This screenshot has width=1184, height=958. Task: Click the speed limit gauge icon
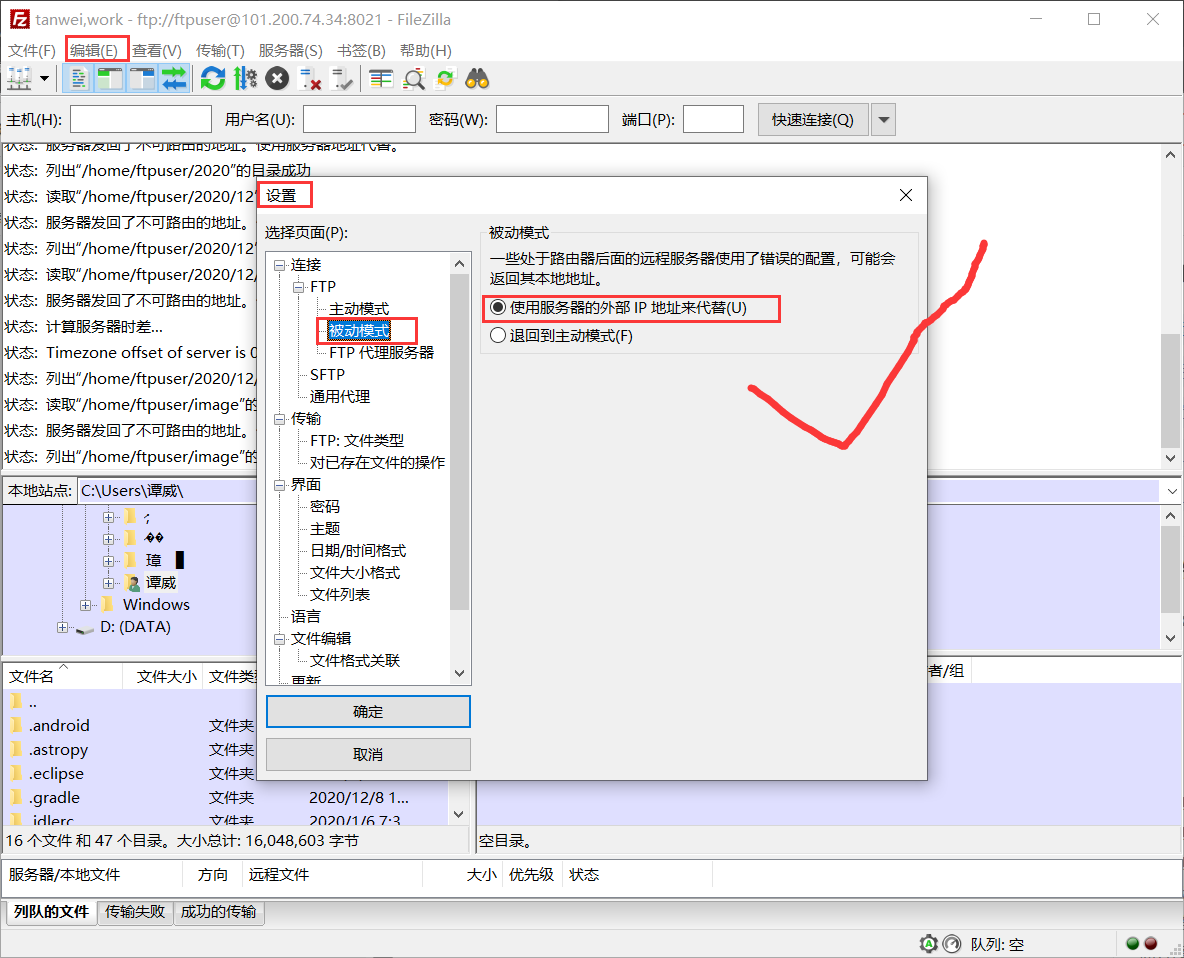pyautogui.click(x=952, y=944)
